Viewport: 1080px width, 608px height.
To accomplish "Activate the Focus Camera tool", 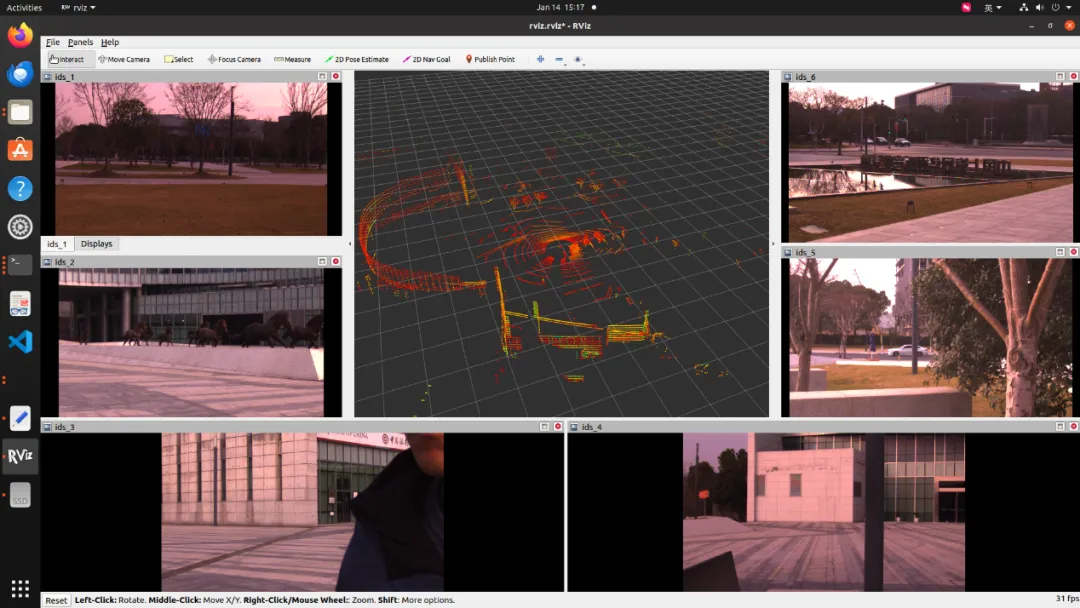I will pyautogui.click(x=234, y=59).
